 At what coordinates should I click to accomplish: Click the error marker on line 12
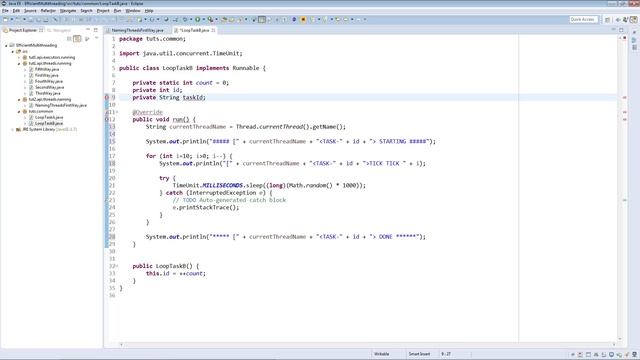tap(107, 120)
